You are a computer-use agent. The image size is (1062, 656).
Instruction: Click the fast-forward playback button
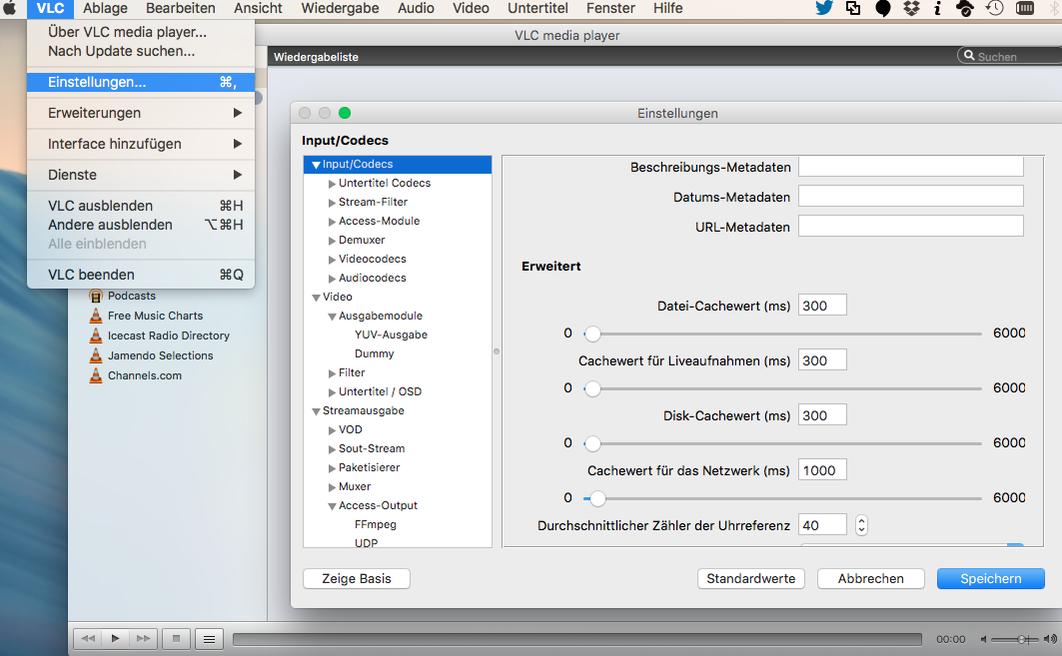point(143,638)
